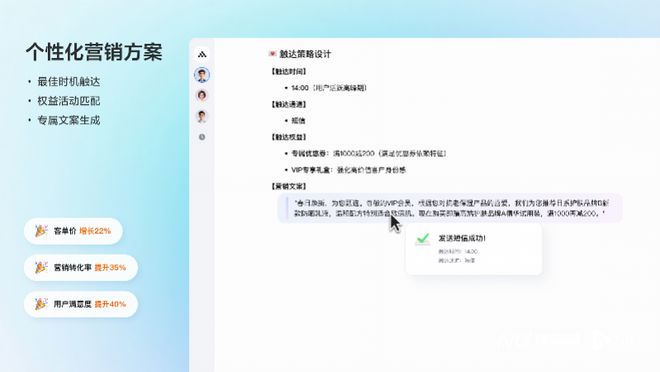Click the small gray circle under the avatars

point(202,137)
